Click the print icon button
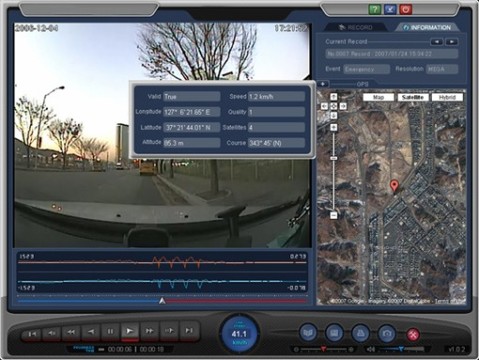The height and width of the screenshot is (360, 479). pyautogui.click(x=361, y=333)
